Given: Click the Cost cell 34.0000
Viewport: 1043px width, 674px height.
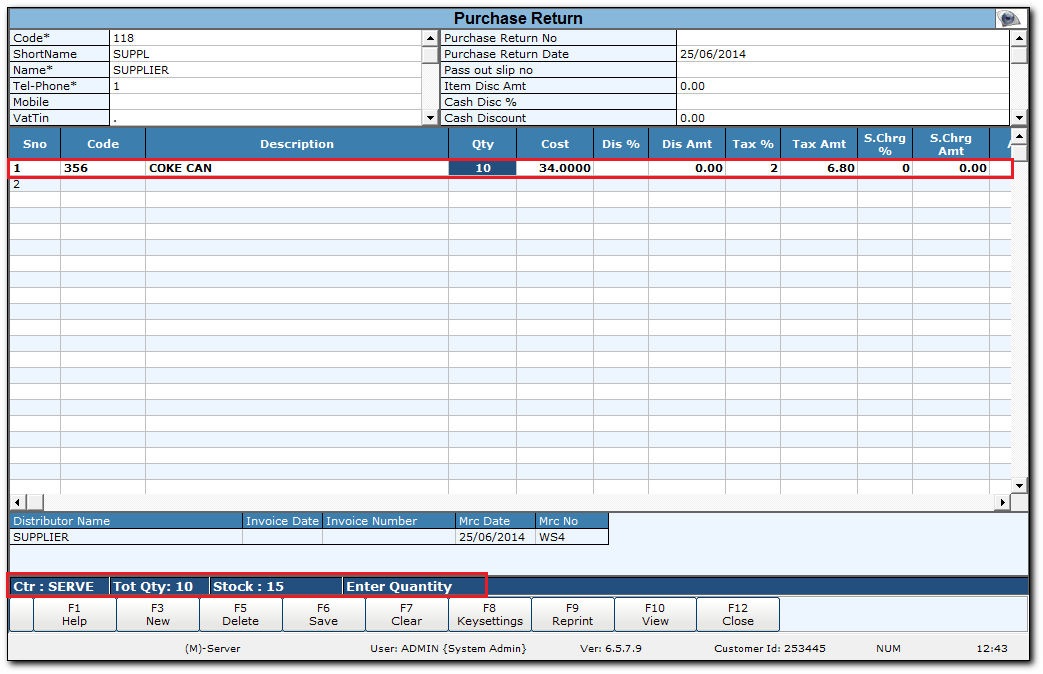Looking at the screenshot, I should pos(555,168).
